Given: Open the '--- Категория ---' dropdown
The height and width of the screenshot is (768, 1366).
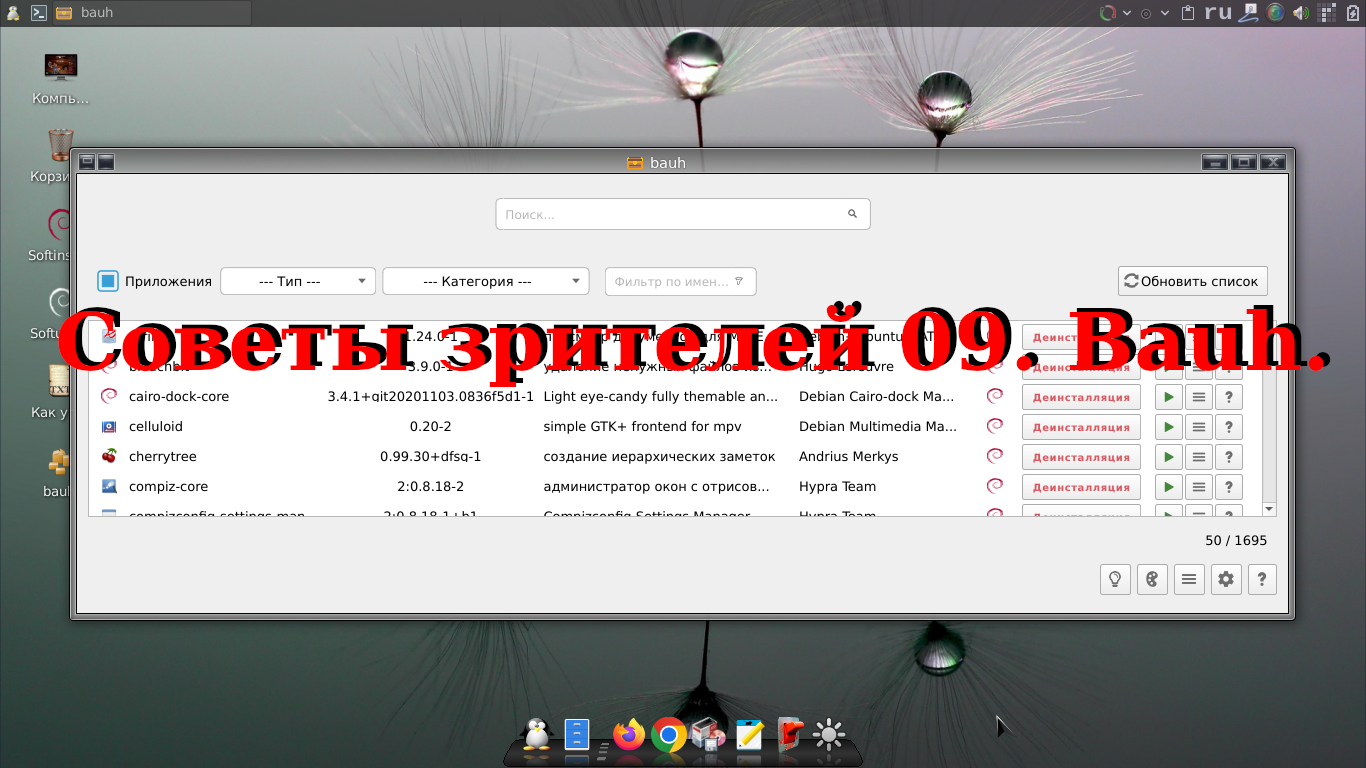Looking at the screenshot, I should point(486,281).
